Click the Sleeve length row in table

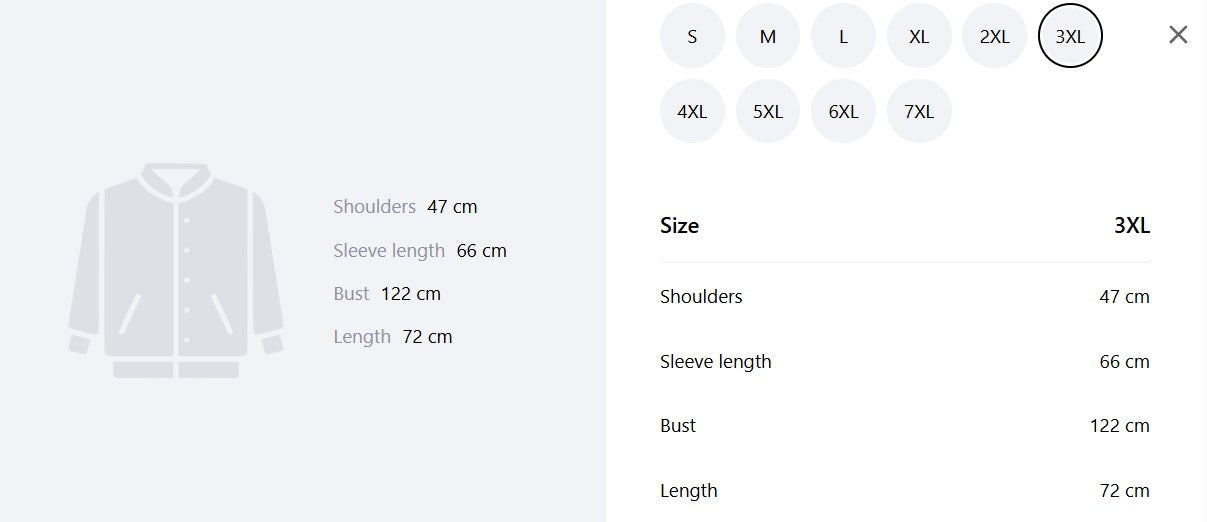point(905,361)
